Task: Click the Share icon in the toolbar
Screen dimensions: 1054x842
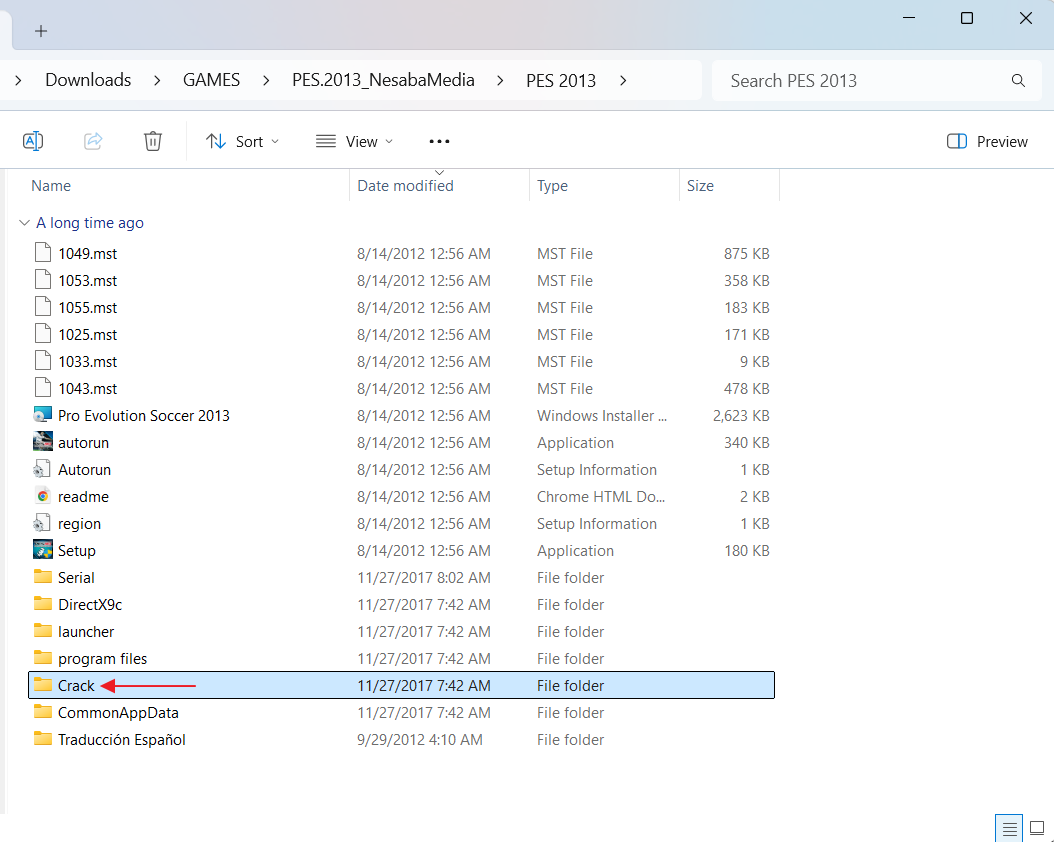Action: tap(93, 141)
